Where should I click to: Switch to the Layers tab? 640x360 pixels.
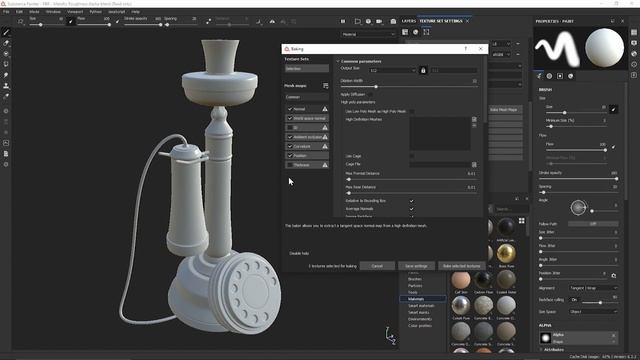(409, 21)
